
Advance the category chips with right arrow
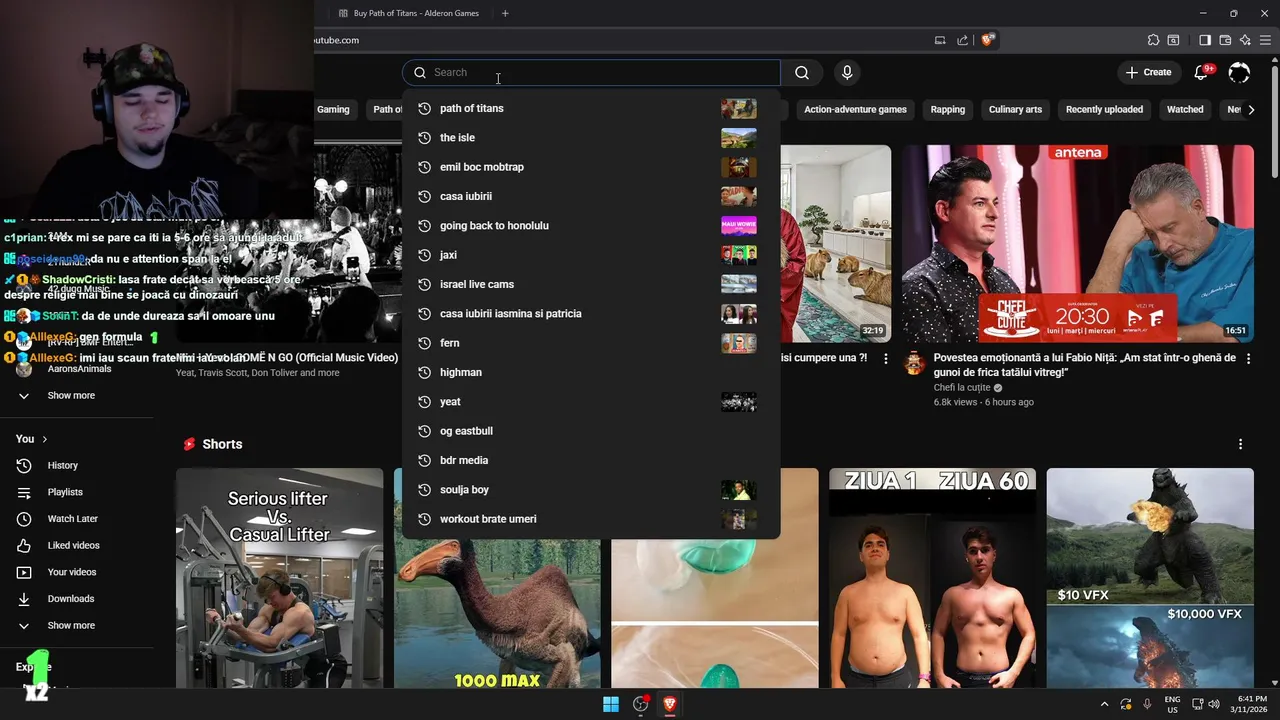[x=1250, y=110]
